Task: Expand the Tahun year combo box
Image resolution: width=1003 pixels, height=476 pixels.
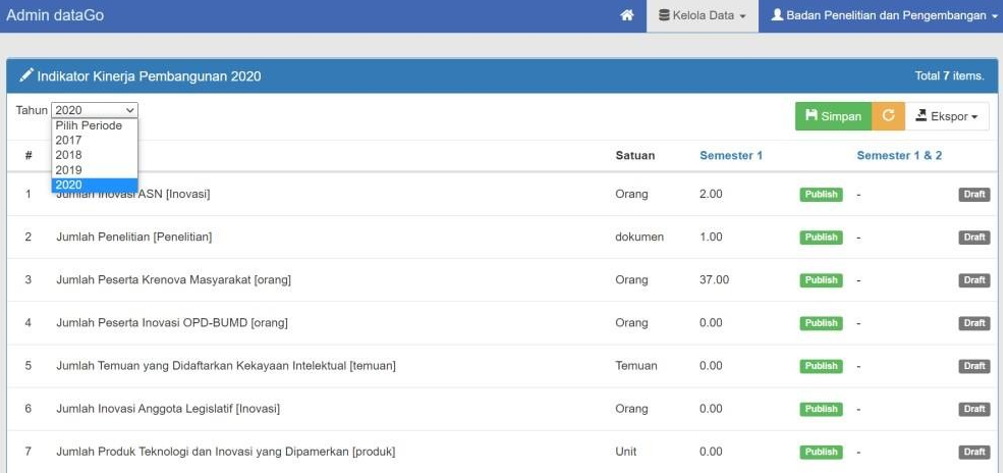Action: click(94, 110)
